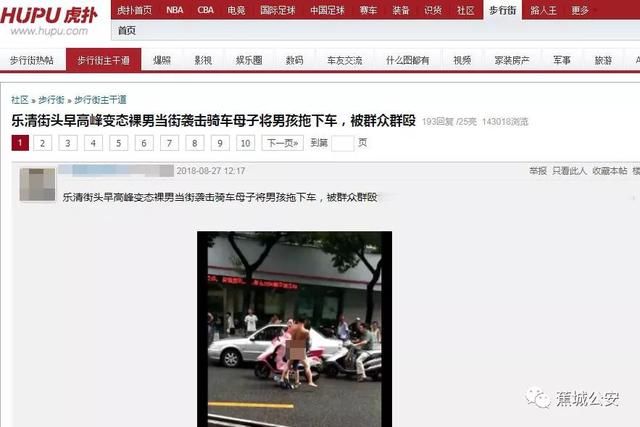Open the embedded street photo
This screenshot has width=640, height=427.
(x=294, y=329)
